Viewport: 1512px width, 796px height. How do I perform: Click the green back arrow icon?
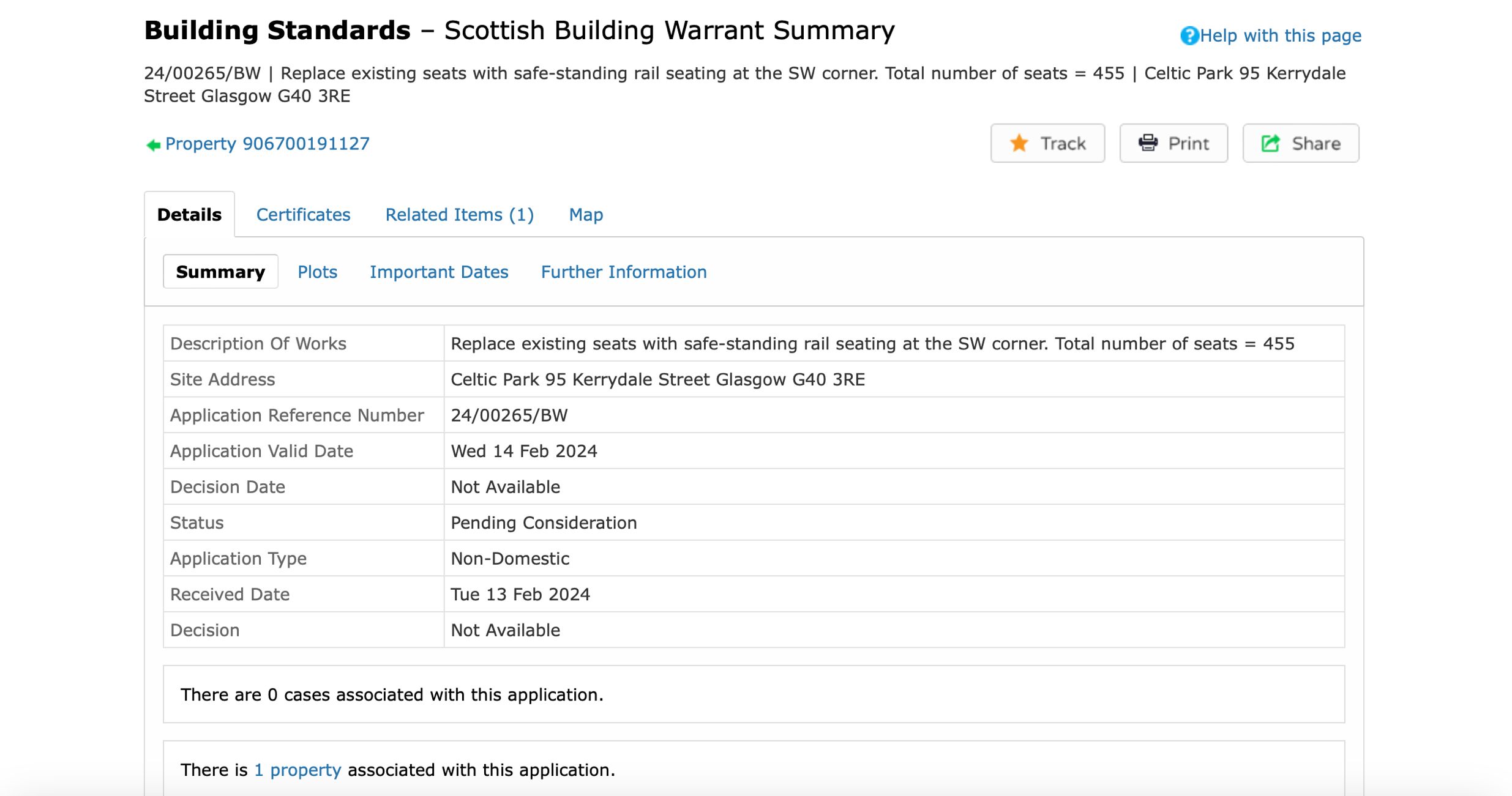pyautogui.click(x=153, y=145)
